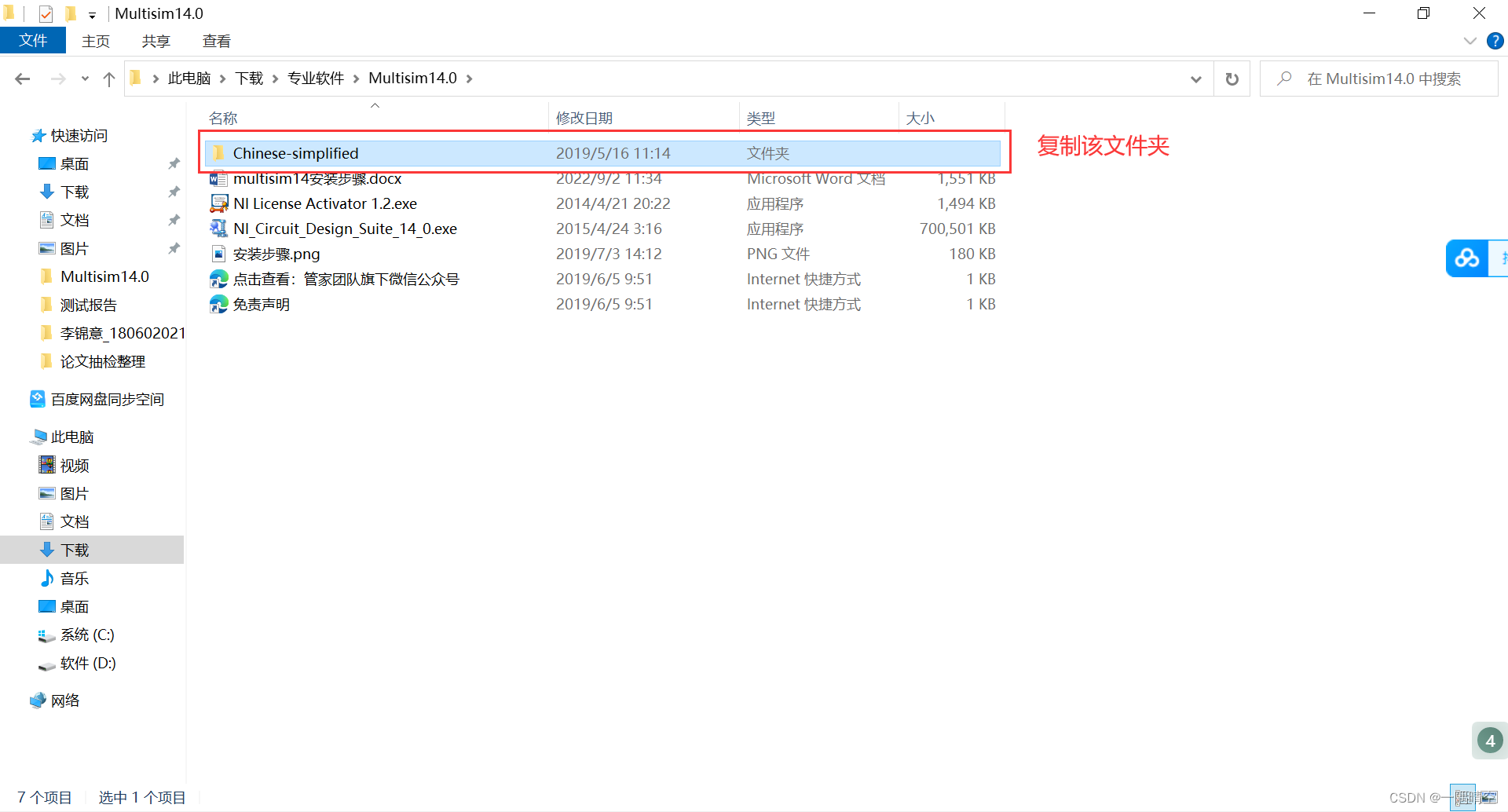This screenshot has height=812, width=1508.
Task: Click the NI Circuit Design Suite installer icon
Action: [x=218, y=229]
